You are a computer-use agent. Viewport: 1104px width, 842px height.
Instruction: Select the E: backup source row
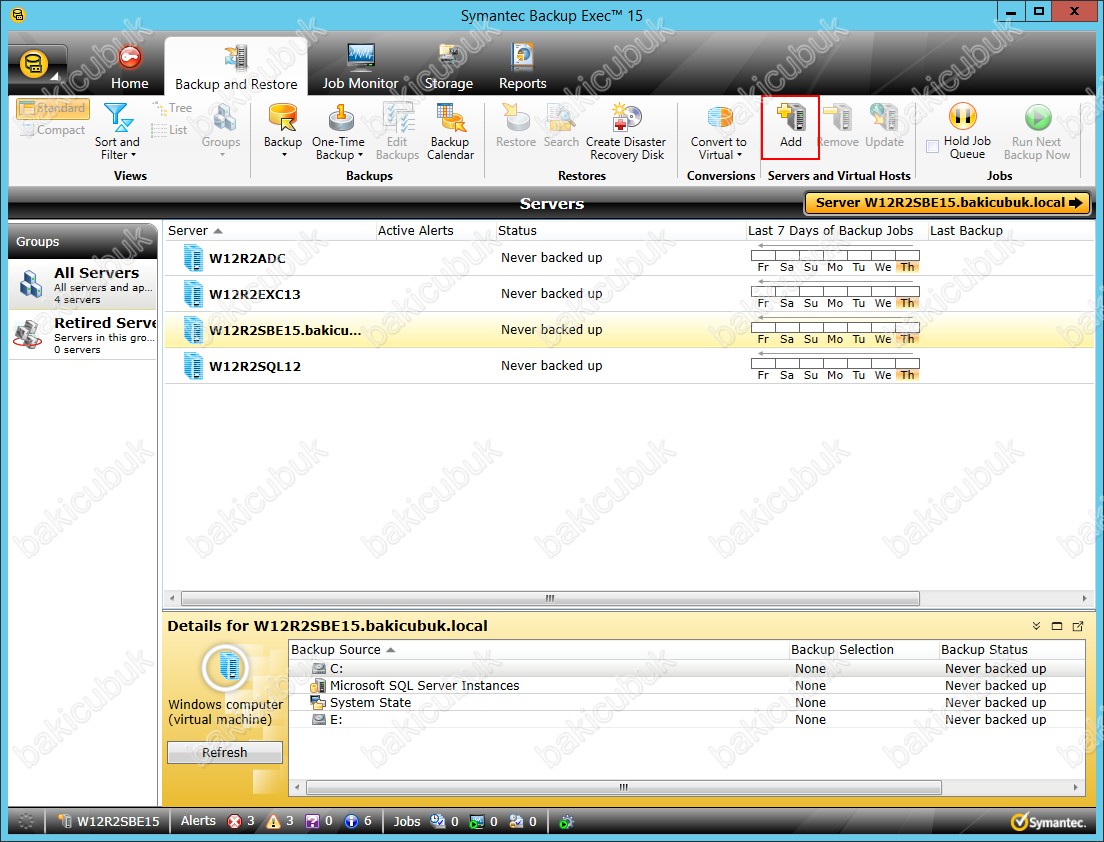(687, 720)
